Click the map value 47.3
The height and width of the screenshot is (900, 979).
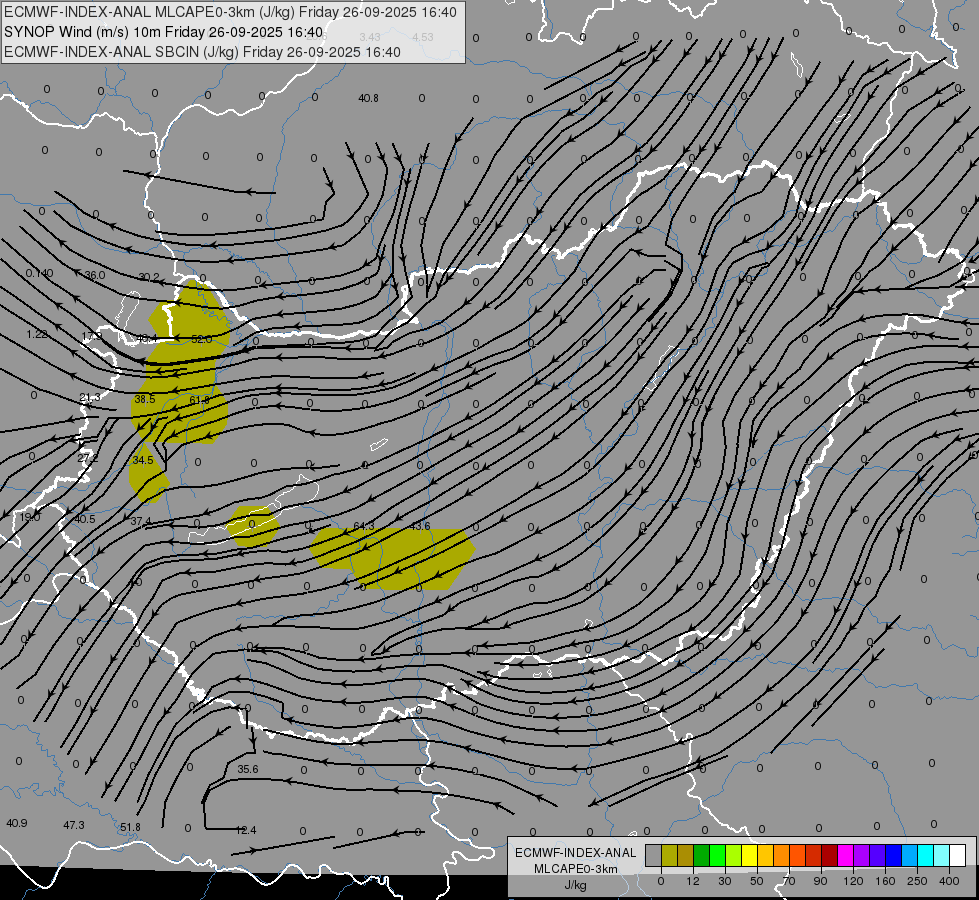click(74, 826)
